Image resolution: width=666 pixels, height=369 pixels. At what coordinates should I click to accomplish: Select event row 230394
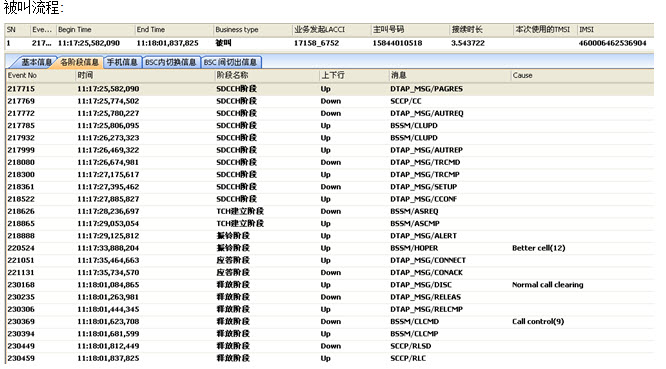330,334
